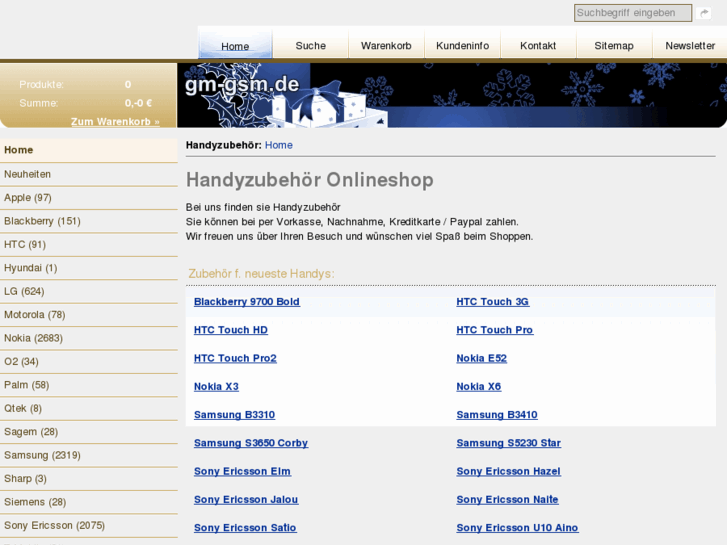Open the Samsung S5230 Star link
727x545 pixels.
pos(509,443)
